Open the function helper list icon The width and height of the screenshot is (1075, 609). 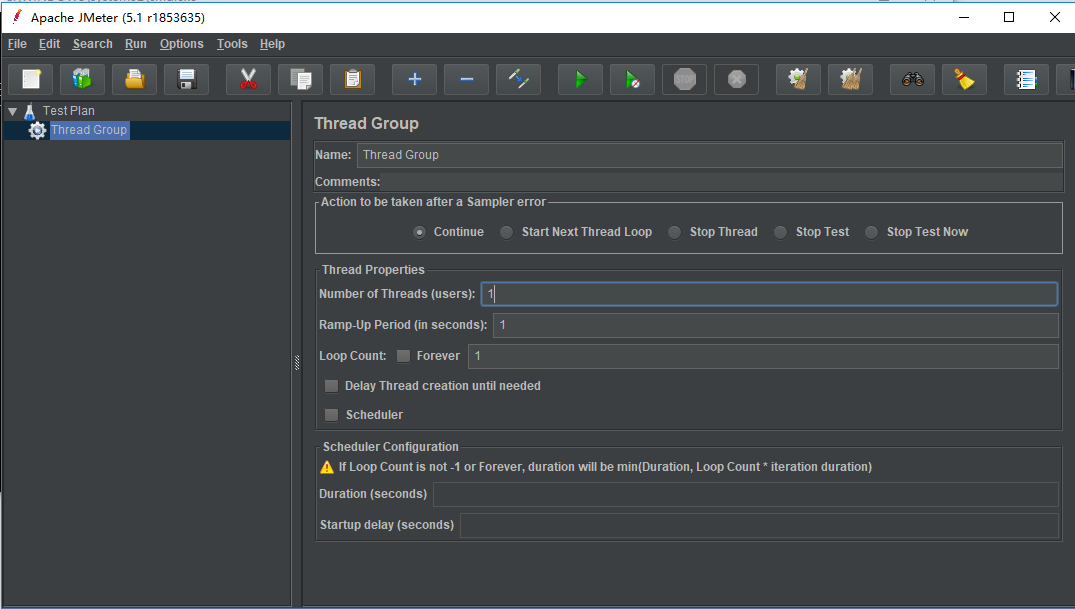(x=1026, y=80)
